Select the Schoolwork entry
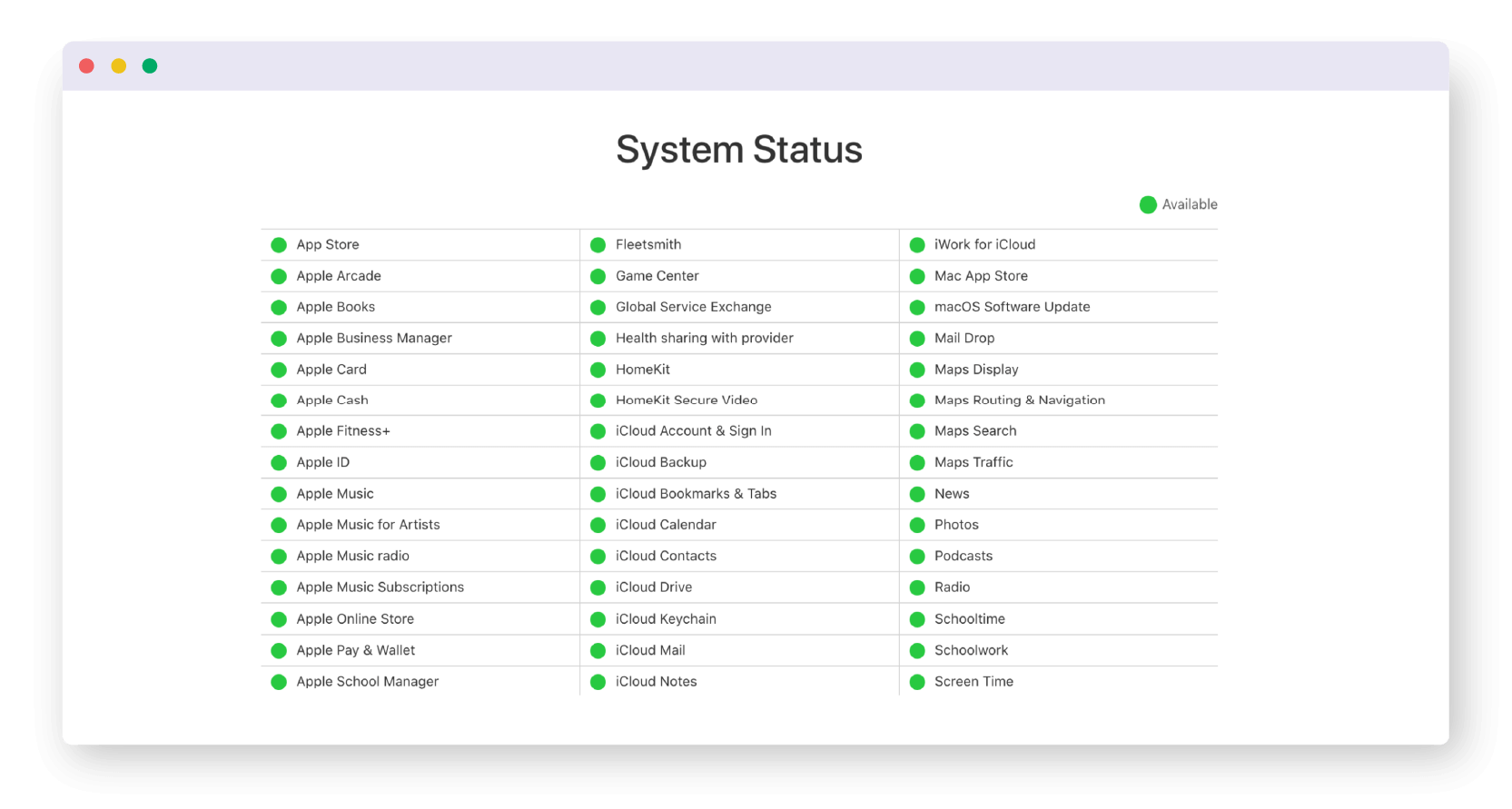This screenshot has height=809, width=1512. tap(971, 650)
